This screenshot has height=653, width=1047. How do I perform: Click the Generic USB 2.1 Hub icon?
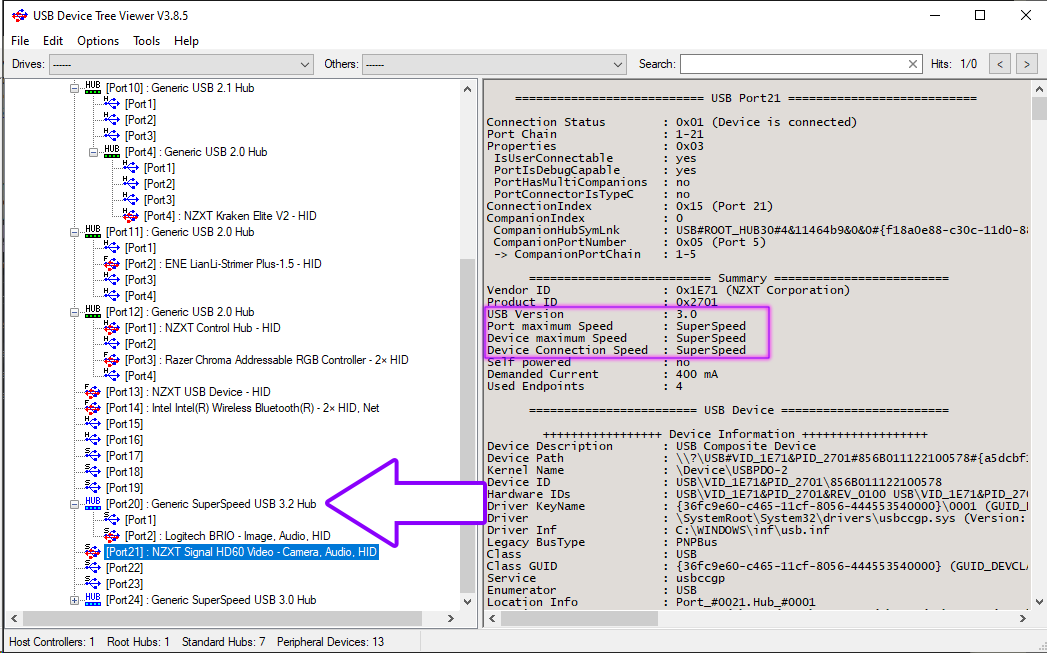pyautogui.click(x=93, y=88)
